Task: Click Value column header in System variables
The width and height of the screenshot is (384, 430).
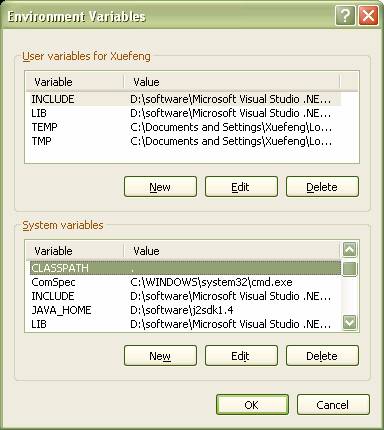Action: [232, 251]
